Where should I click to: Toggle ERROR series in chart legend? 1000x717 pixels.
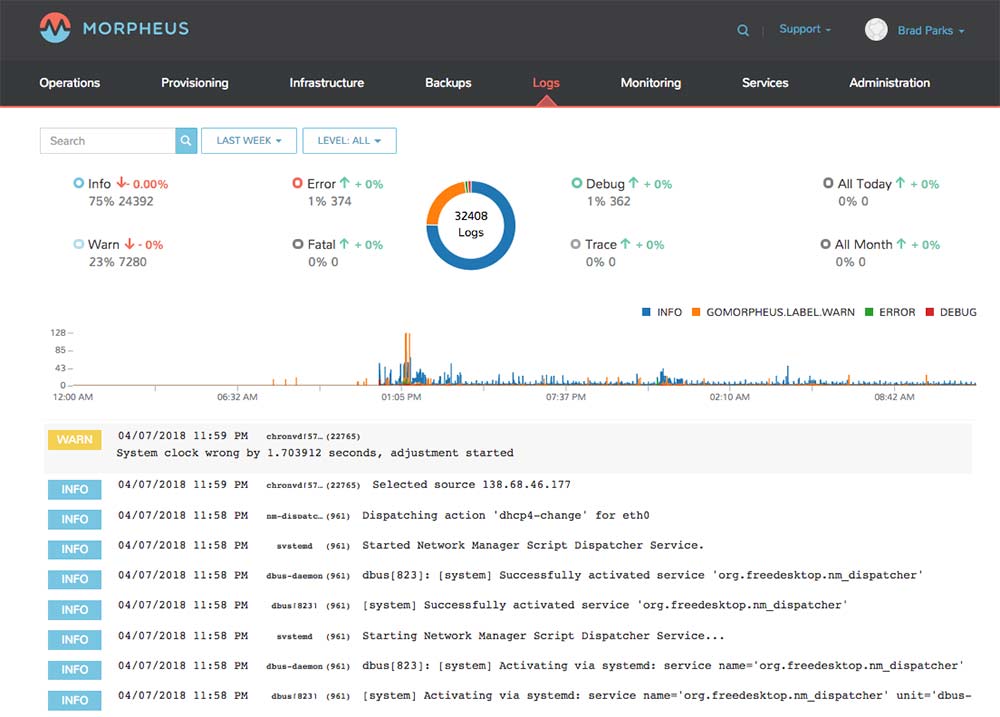(x=890, y=312)
